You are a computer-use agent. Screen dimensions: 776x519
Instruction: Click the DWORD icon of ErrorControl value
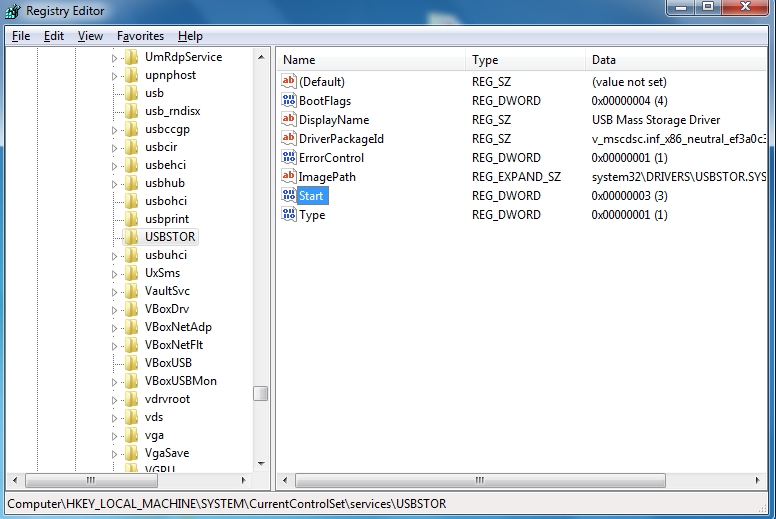[289, 157]
